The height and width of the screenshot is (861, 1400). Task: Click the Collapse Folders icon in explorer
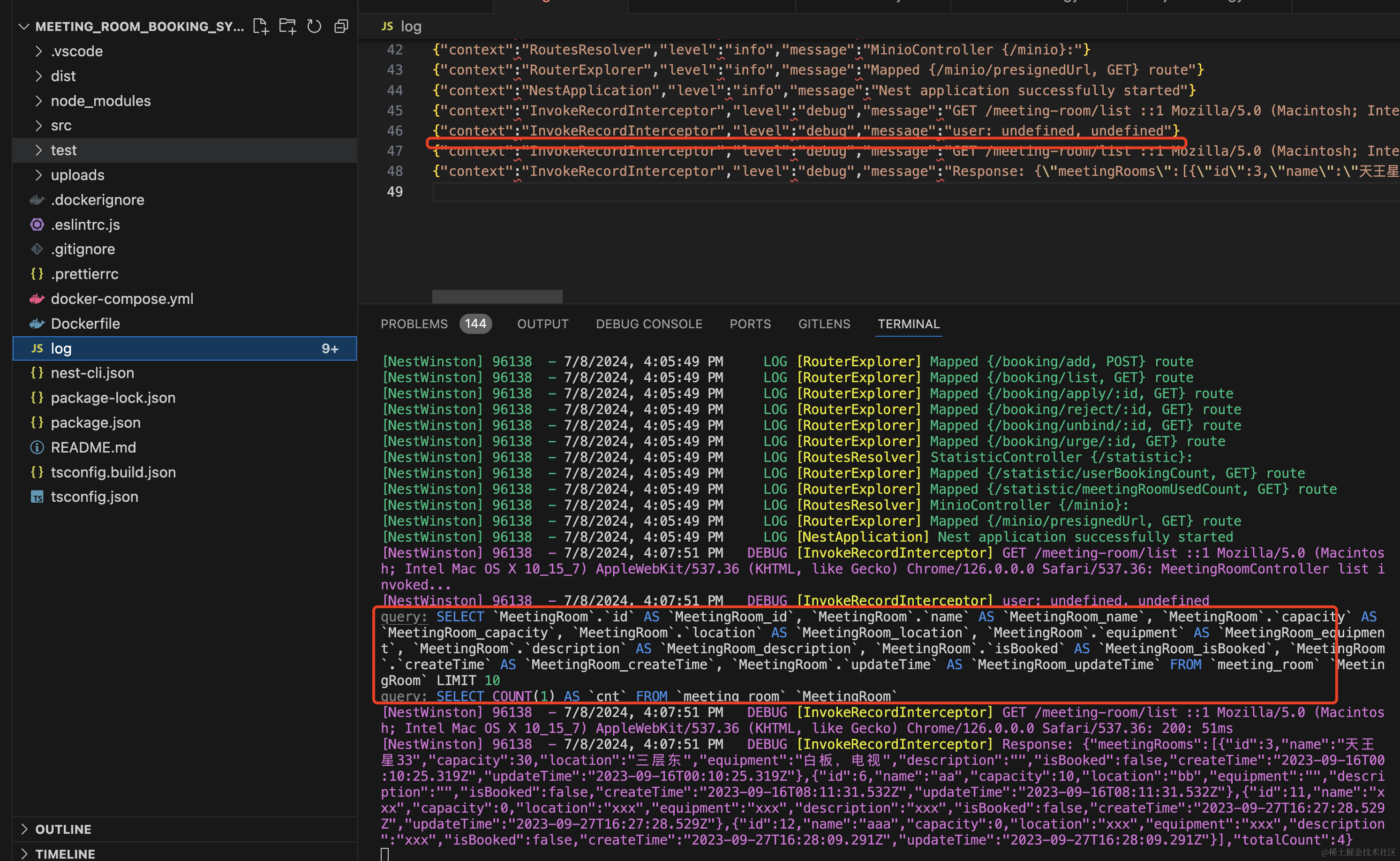[341, 26]
